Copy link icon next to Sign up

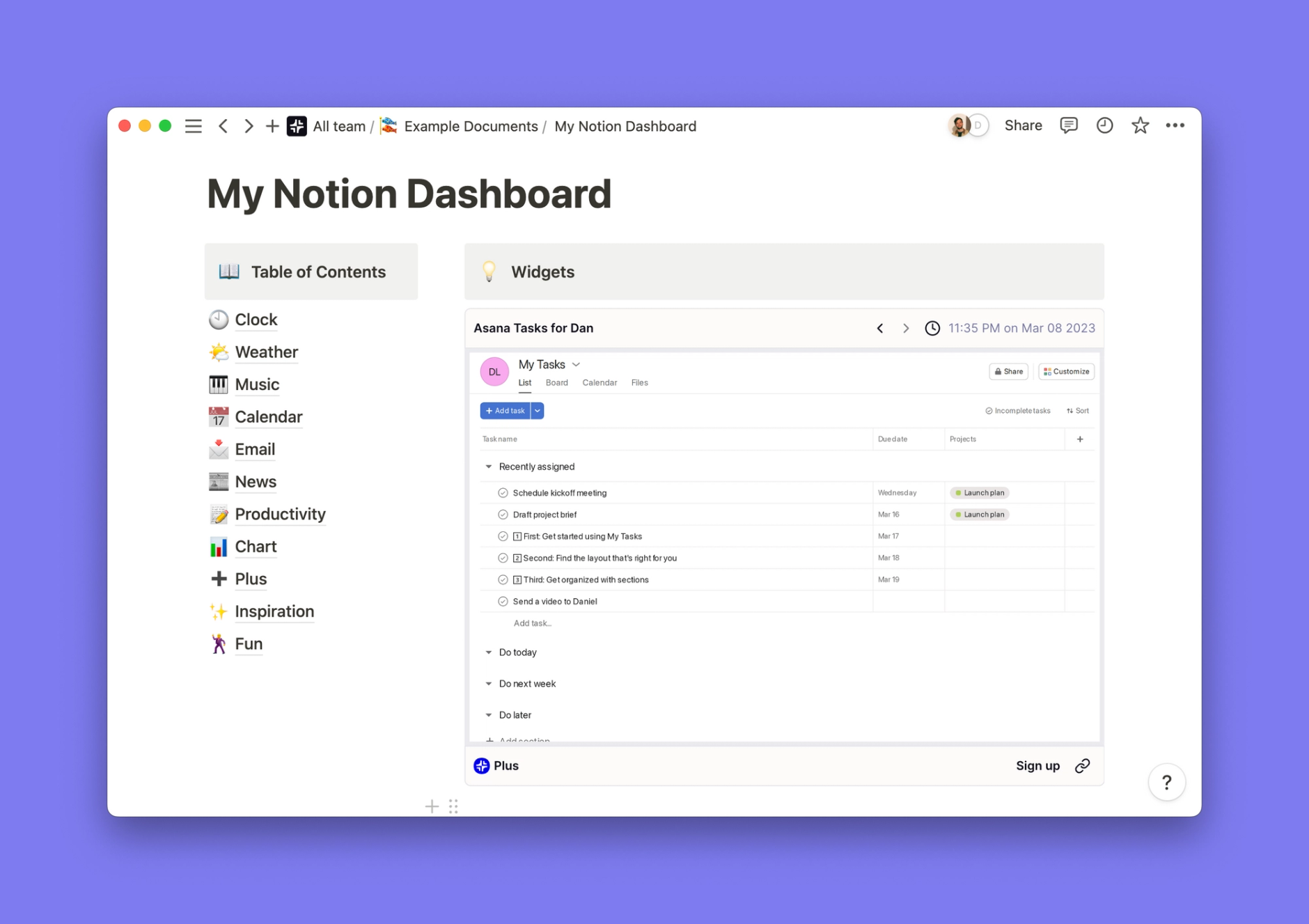coord(1082,766)
